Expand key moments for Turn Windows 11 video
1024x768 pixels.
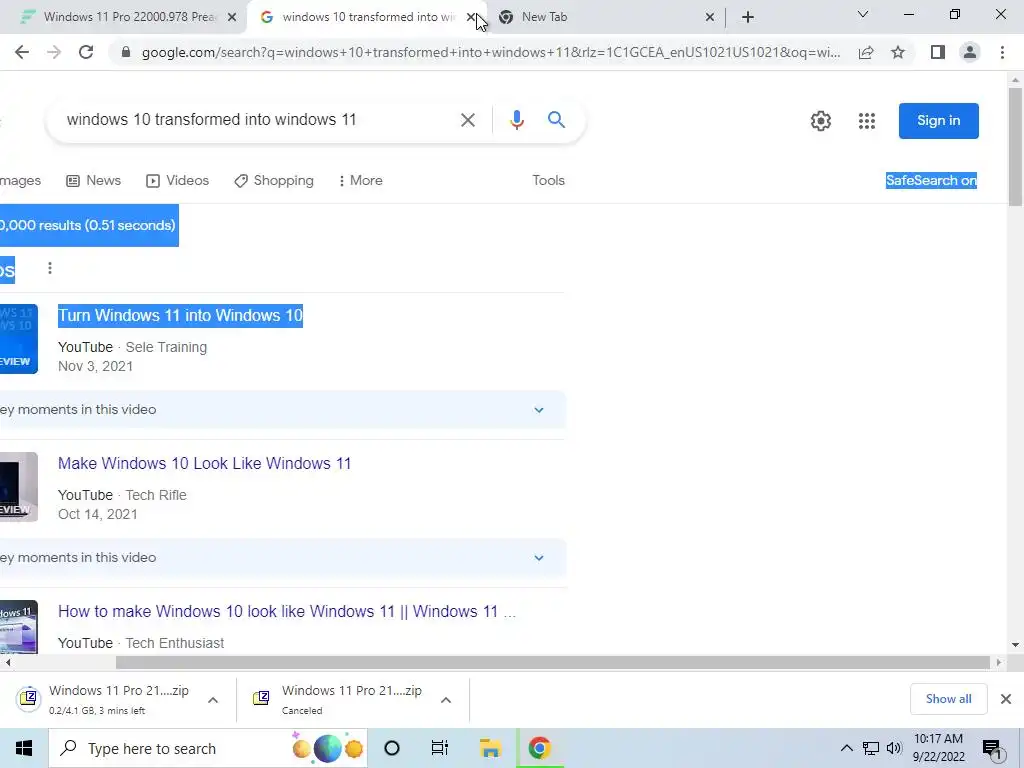539,410
